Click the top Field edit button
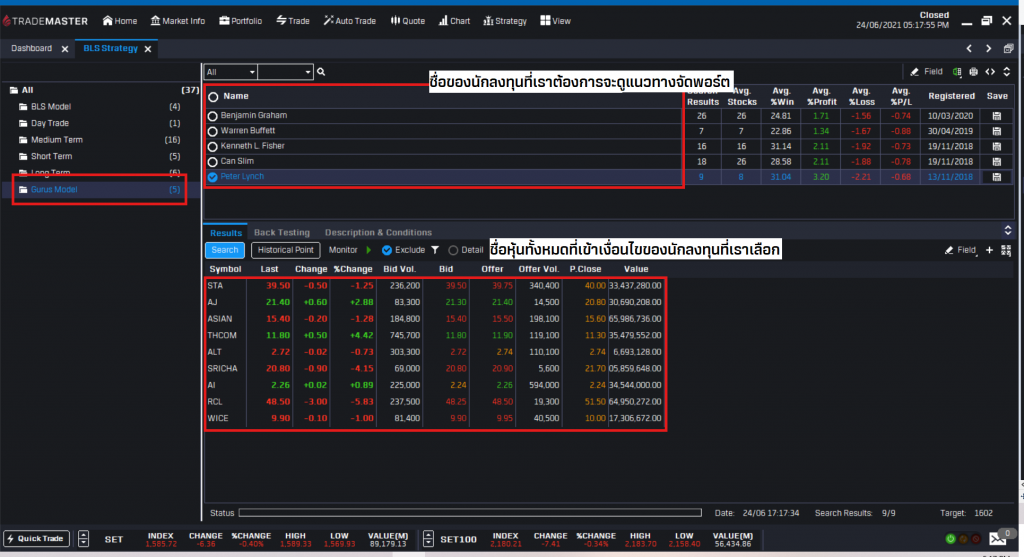 (x=927, y=72)
